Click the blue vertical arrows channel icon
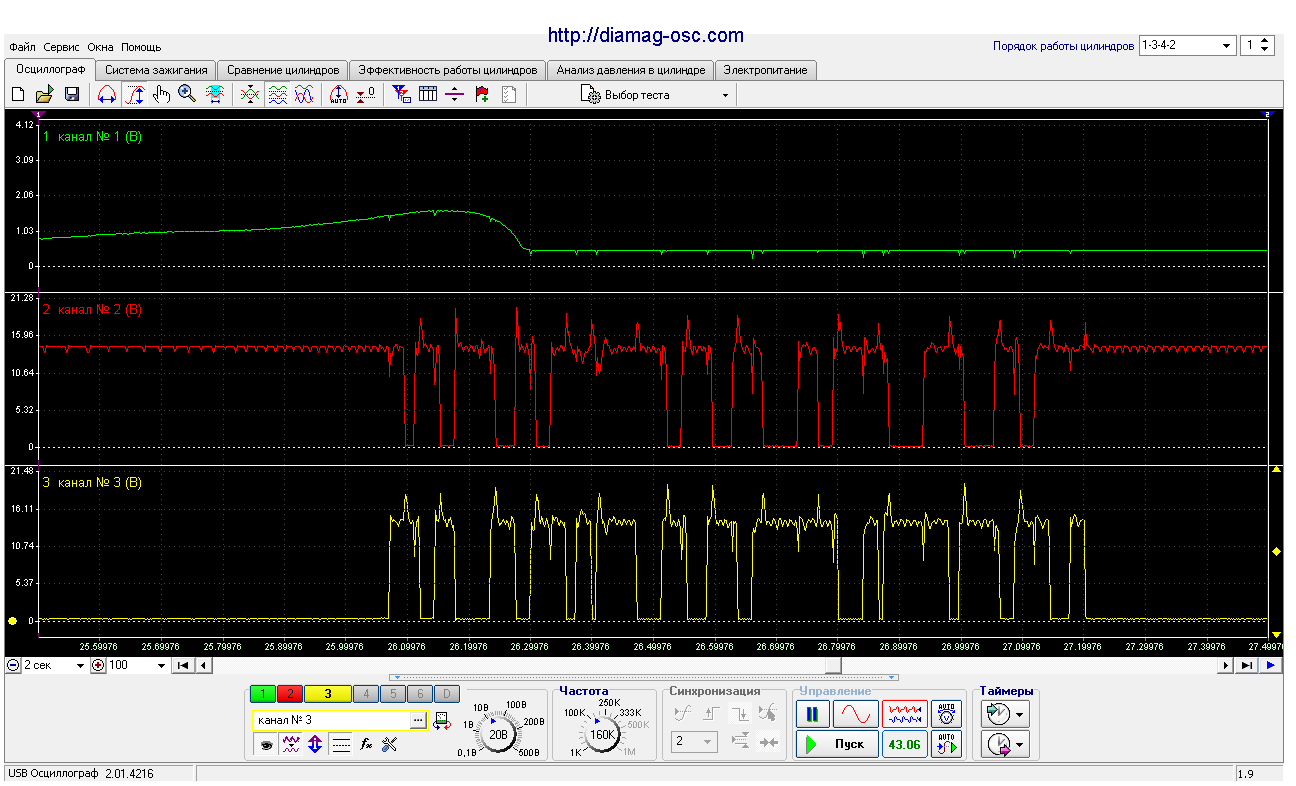Screen dimensions: 1296x786 (315, 744)
